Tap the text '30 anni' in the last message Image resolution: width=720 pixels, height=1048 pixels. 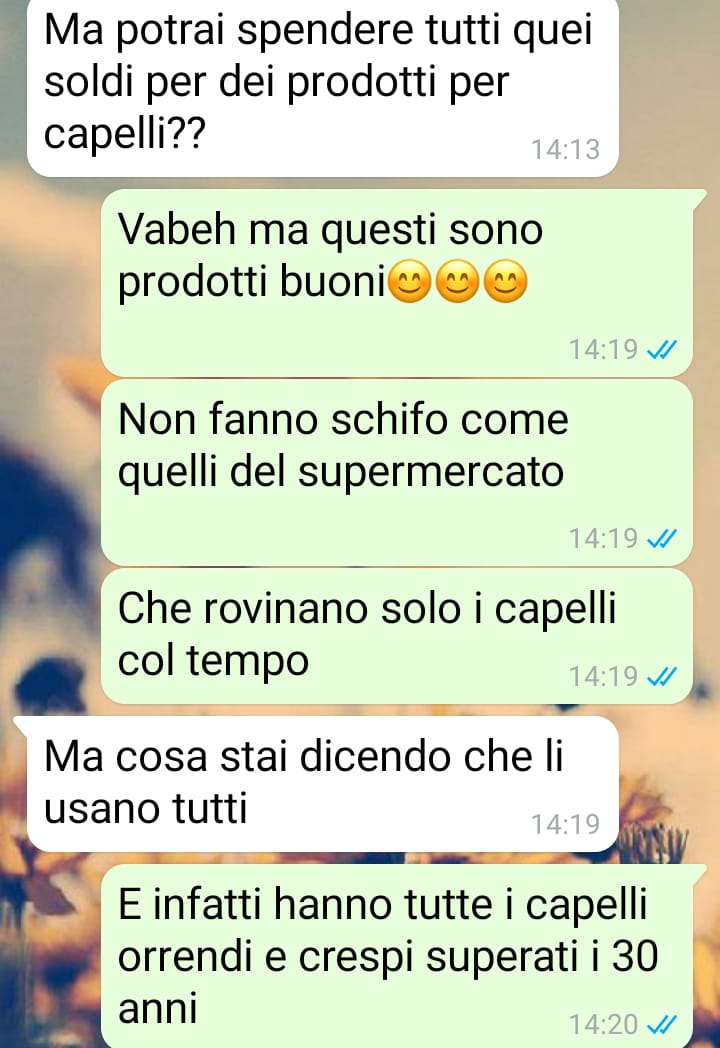(x=388, y=982)
